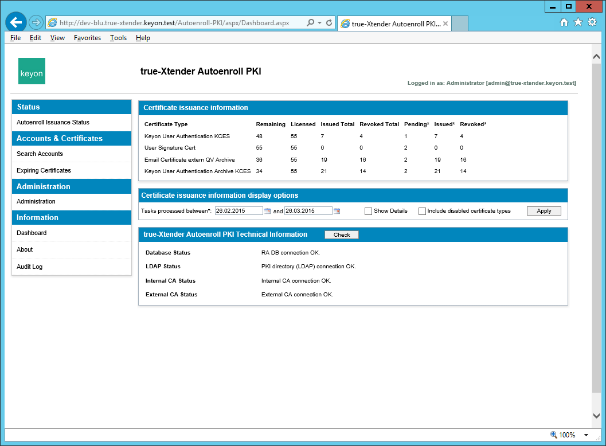Click the Status sidebar section header
Screen dimensions: 606x446
click(71, 107)
